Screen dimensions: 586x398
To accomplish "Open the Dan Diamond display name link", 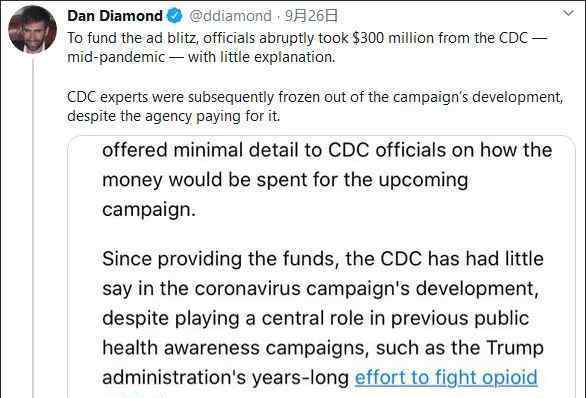I will [115, 16].
